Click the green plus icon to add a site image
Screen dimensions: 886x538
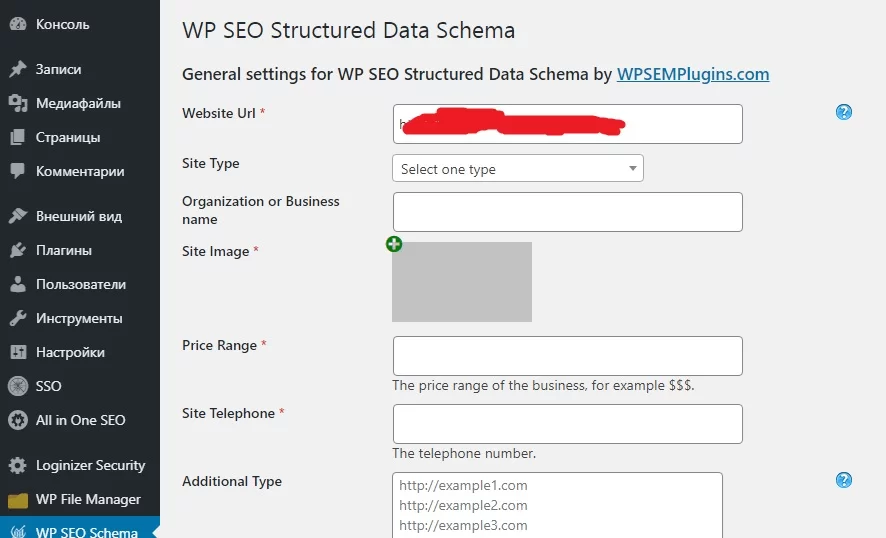pos(394,244)
